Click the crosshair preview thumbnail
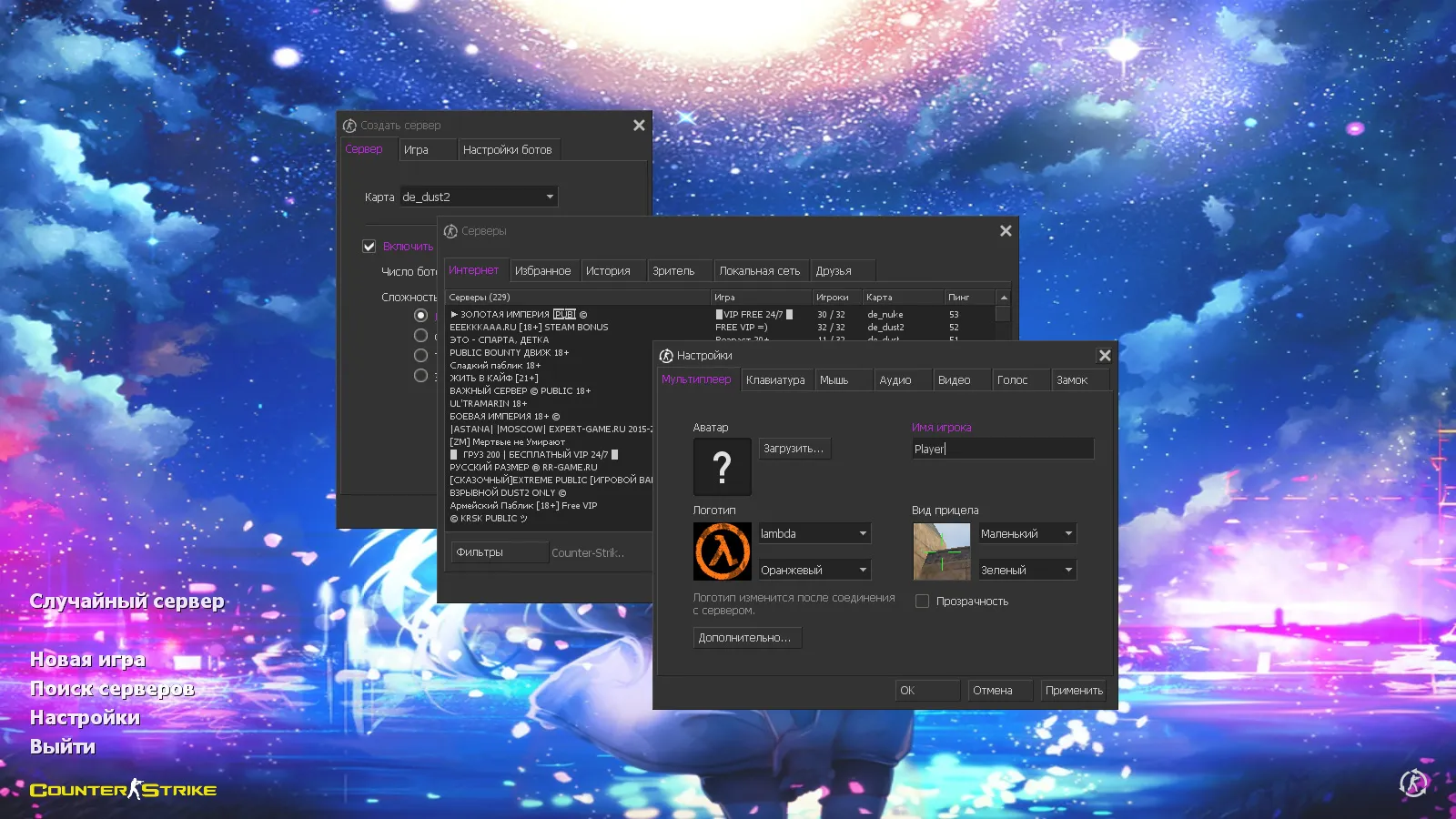 pyautogui.click(x=941, y=551)
